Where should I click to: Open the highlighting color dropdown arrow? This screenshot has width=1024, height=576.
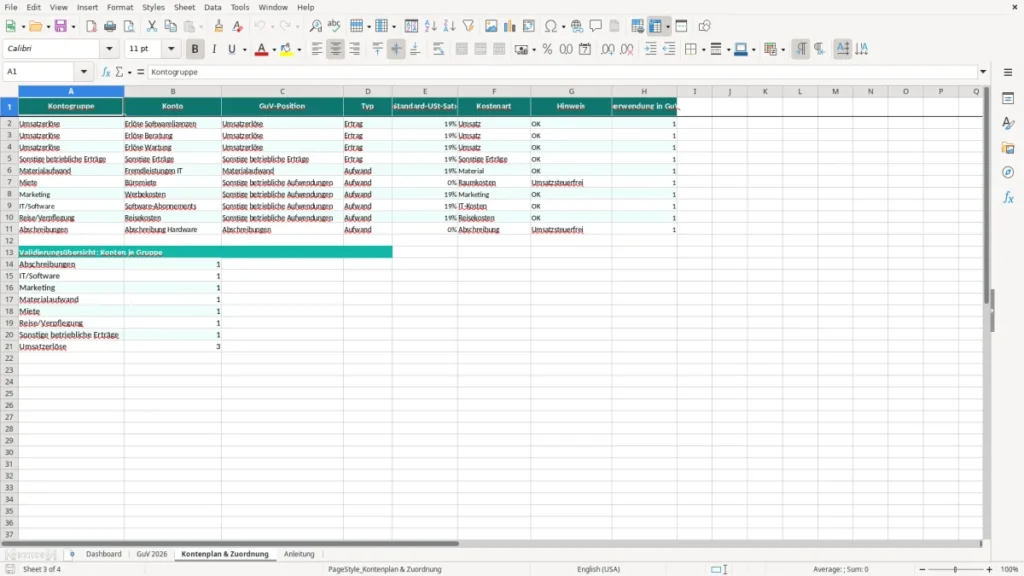click(299, 49)
